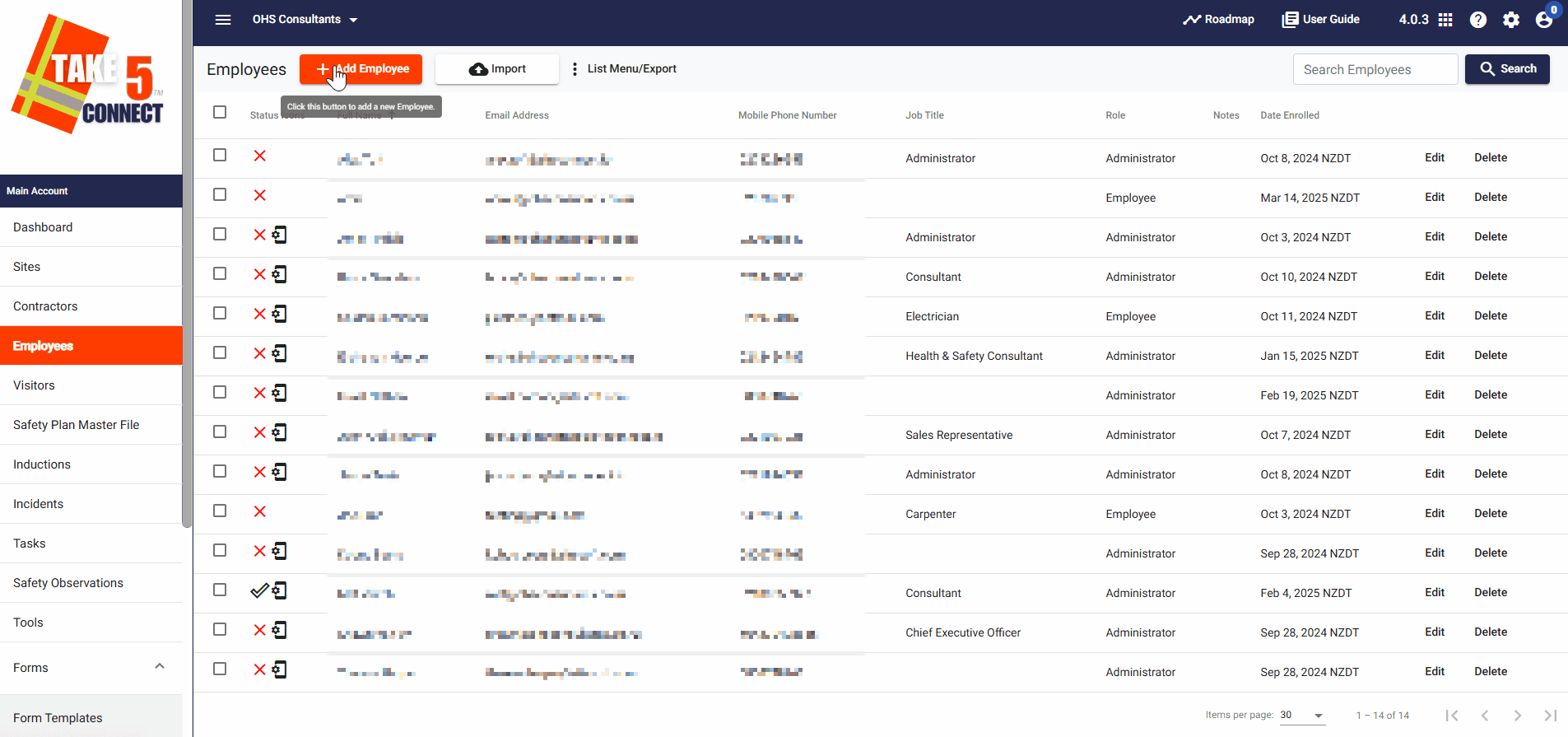Sort by Job Title column header

[x=924, y=115]
